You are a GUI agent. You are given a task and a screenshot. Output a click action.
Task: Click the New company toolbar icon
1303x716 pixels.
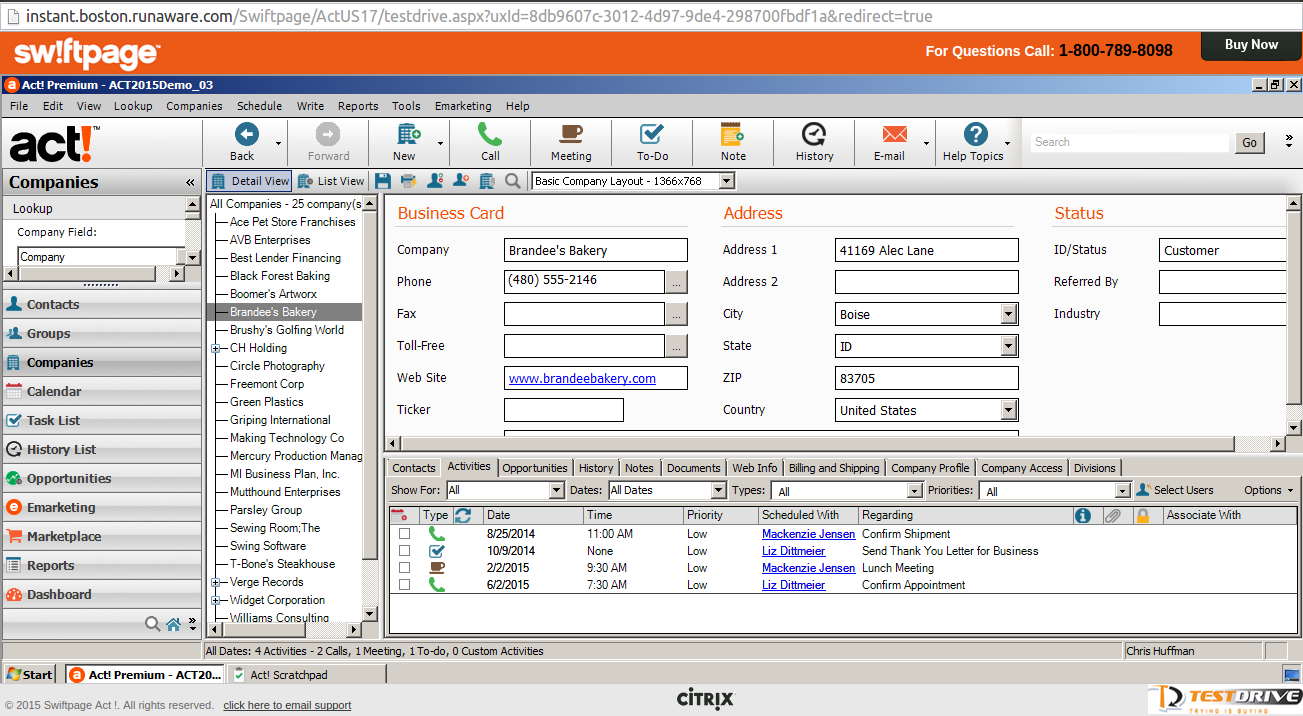point(408,135)
